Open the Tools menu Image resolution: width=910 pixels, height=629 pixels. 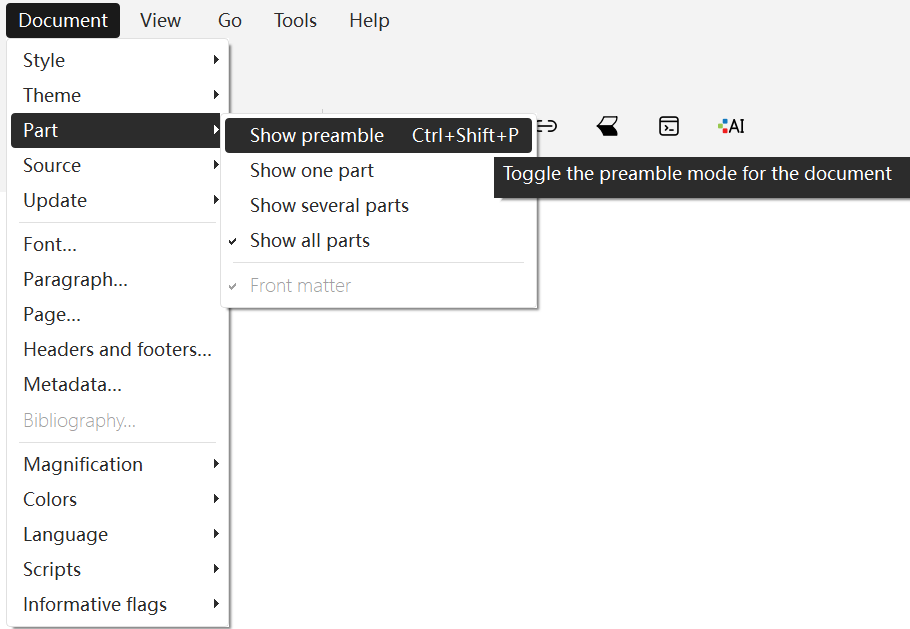(295, 21)
